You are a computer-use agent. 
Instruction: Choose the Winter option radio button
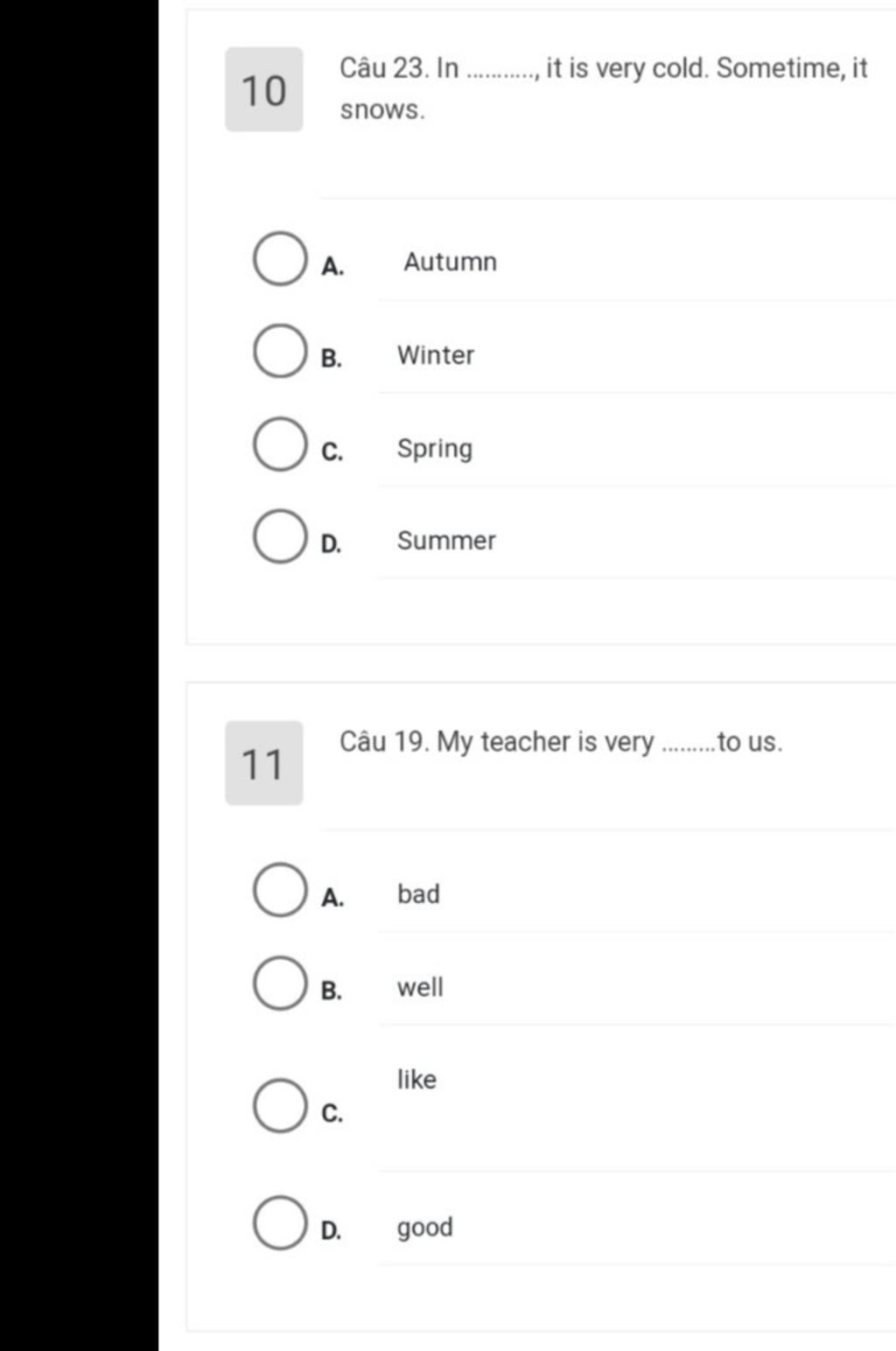click(280, 351)
